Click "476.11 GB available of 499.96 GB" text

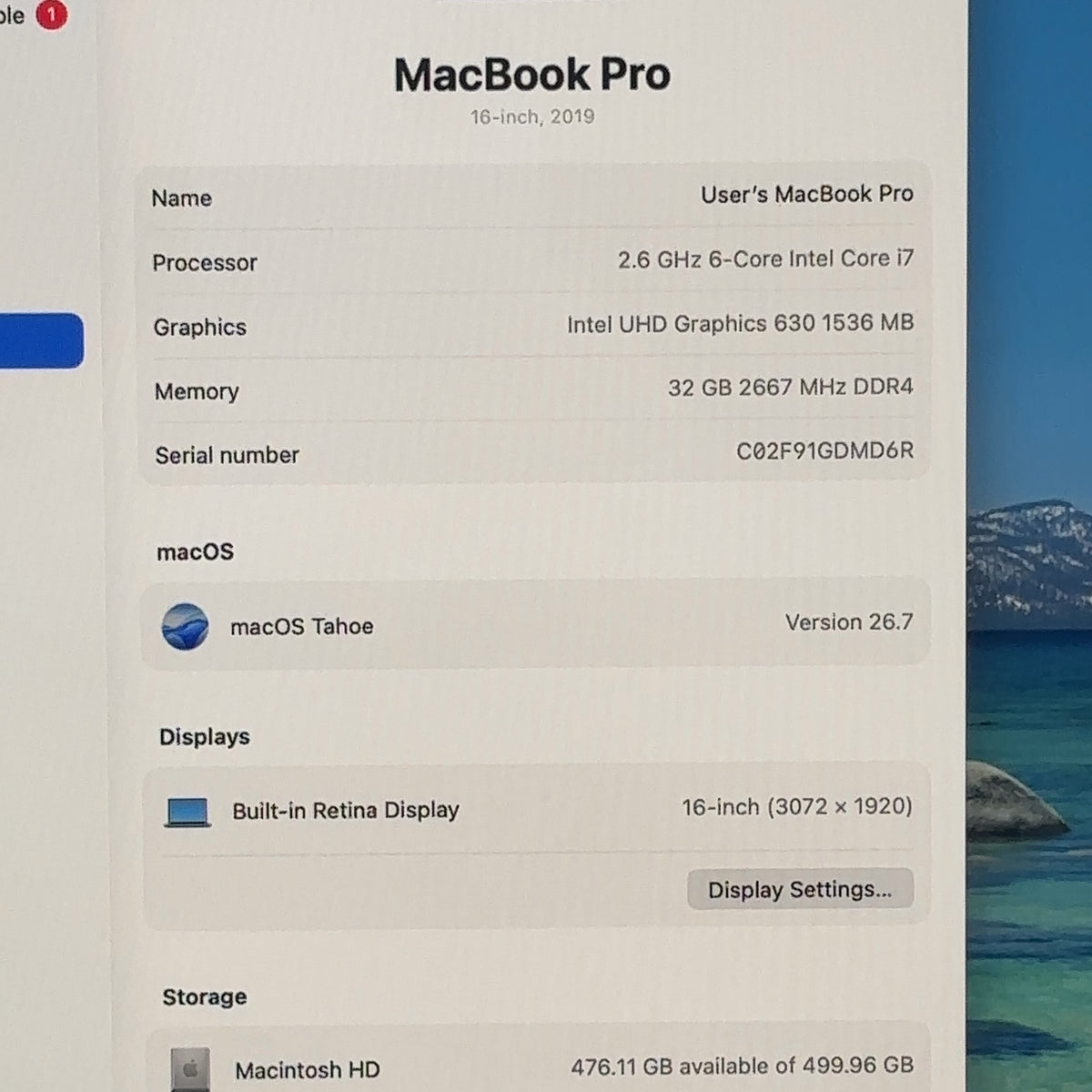coord(743,1066)
